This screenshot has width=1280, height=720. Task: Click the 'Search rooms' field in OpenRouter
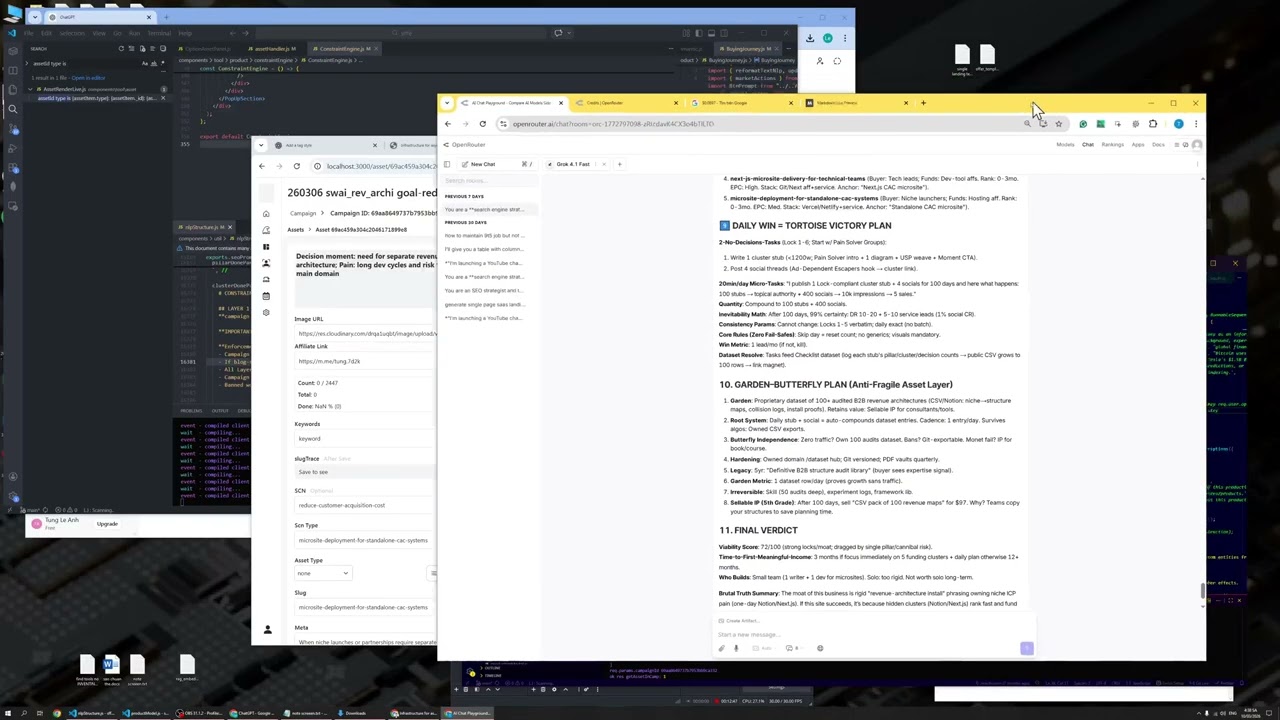[x=489, y=181]
